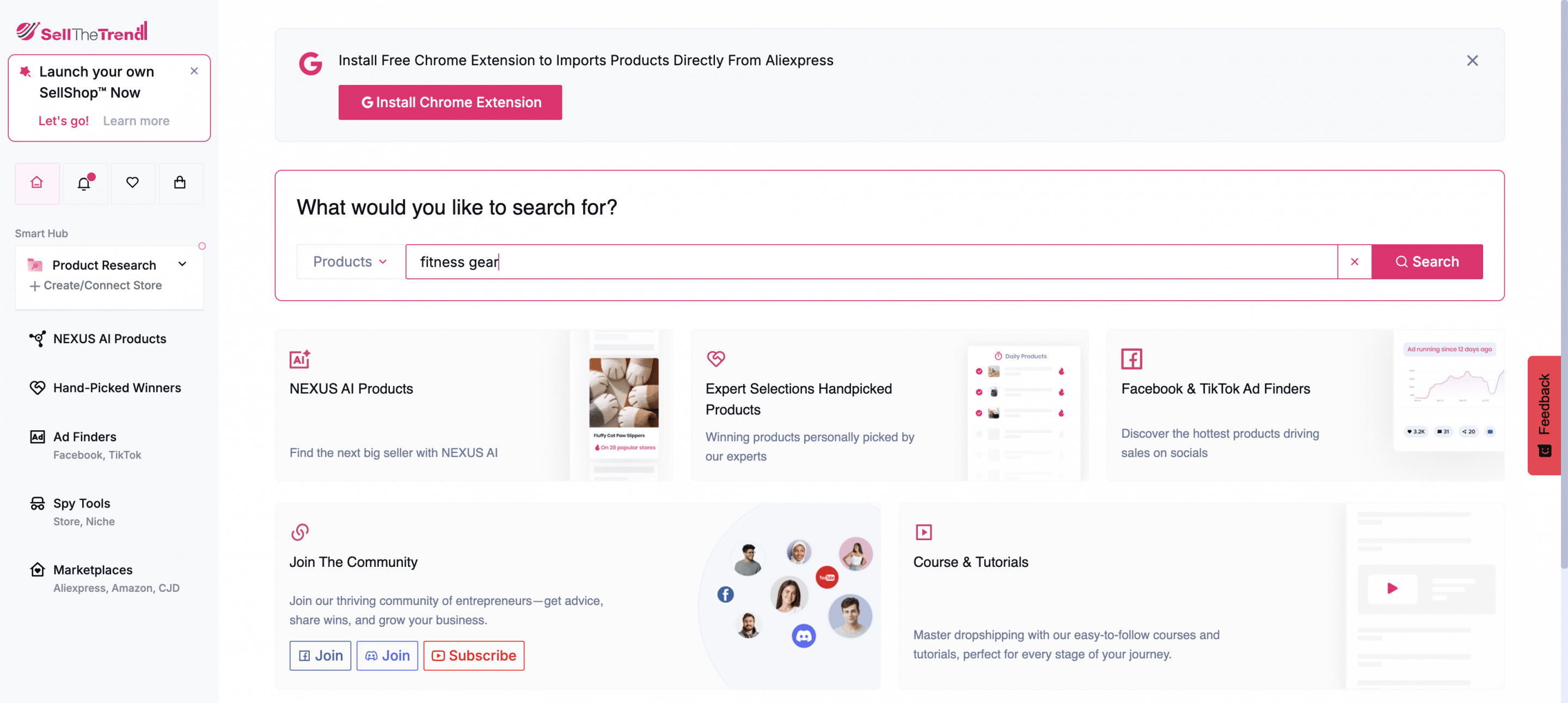Click the Hand-Picked Winners heart icon
The image size is (1568, 703).
pyautogui.click(x=37, y=388)
